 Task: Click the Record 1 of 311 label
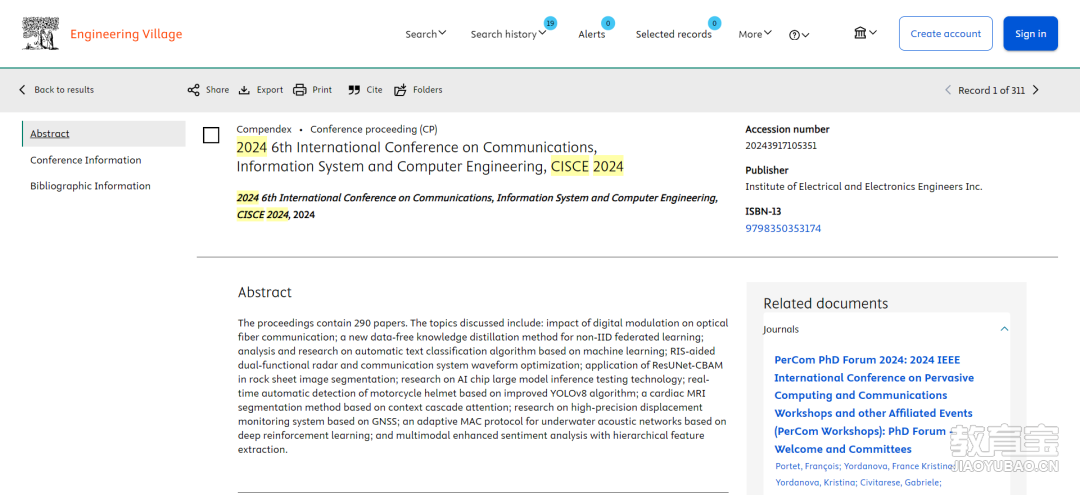point(991,90)
